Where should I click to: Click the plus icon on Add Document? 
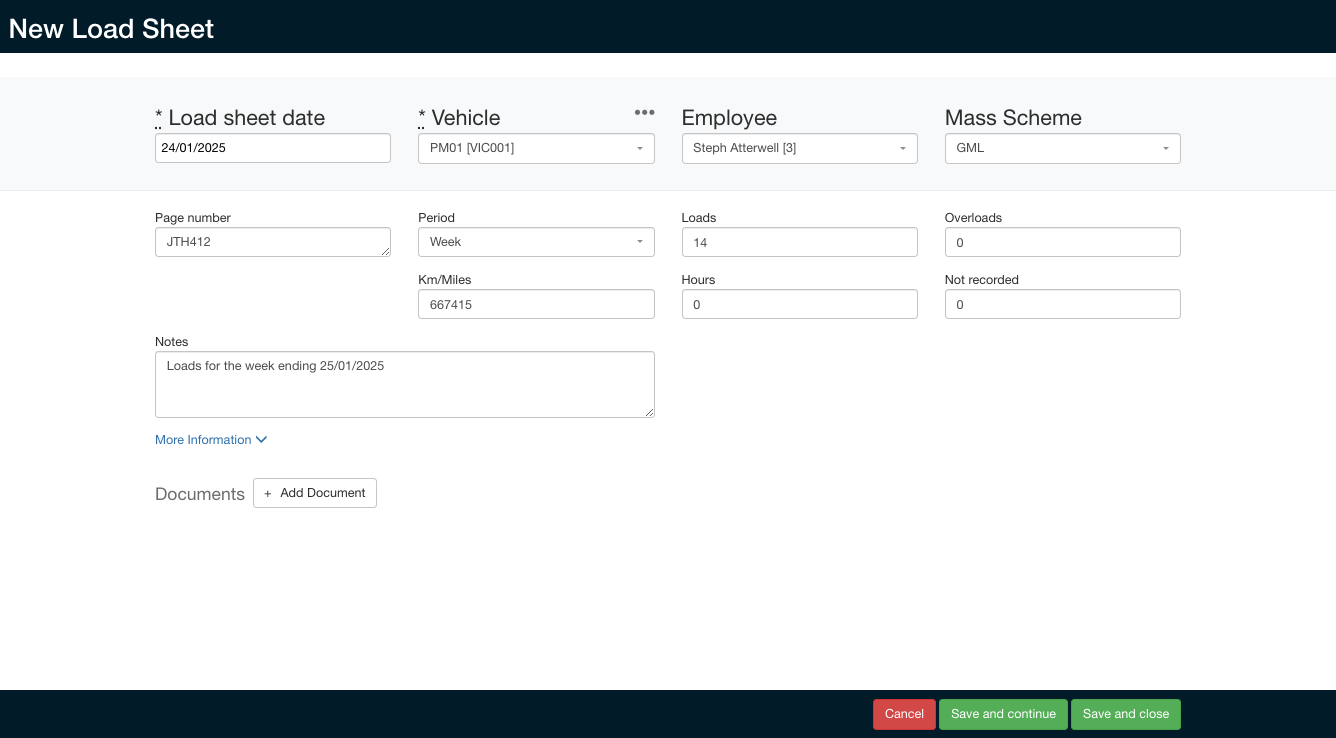pos(267,493)
